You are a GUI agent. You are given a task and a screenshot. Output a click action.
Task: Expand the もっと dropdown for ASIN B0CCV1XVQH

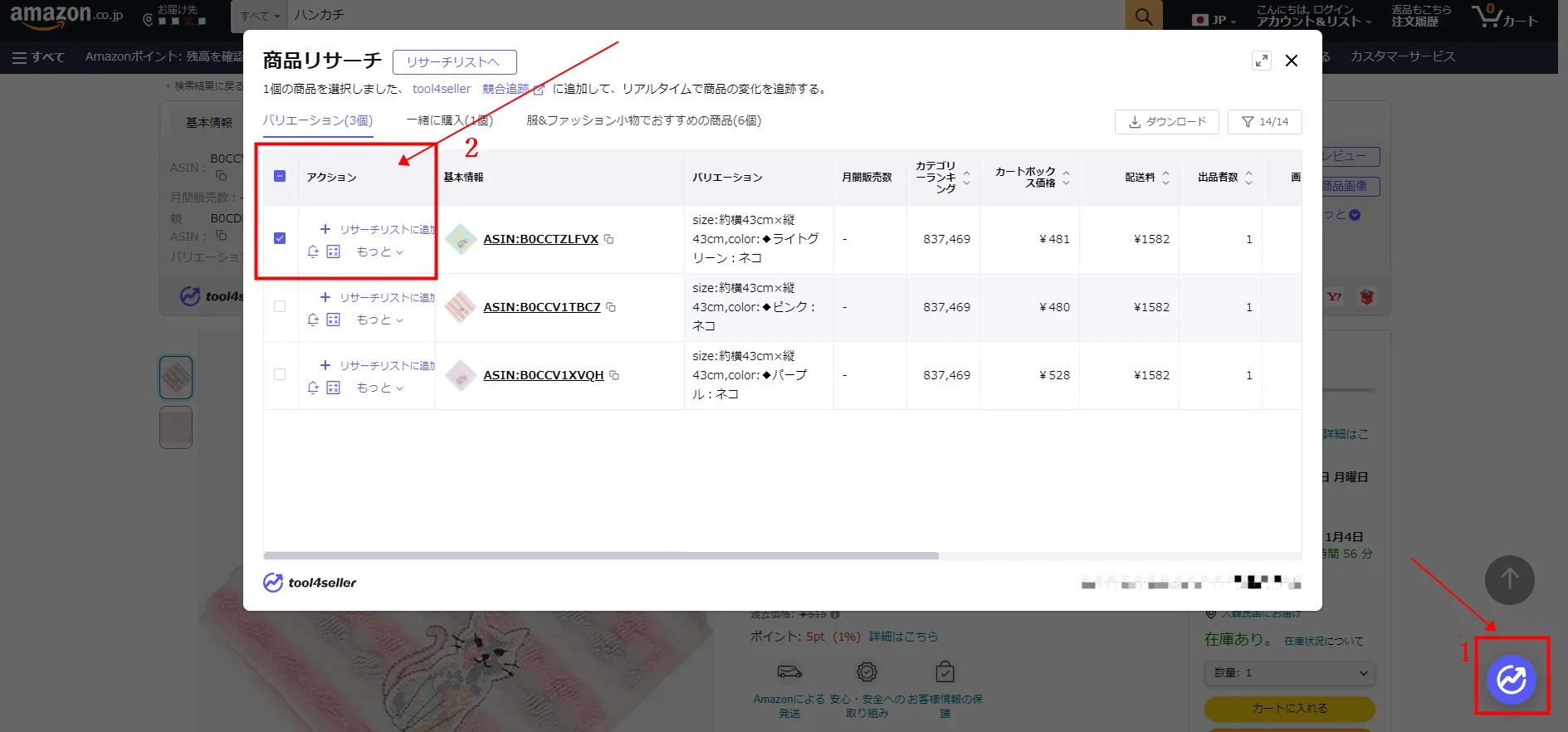coord(380,388)
